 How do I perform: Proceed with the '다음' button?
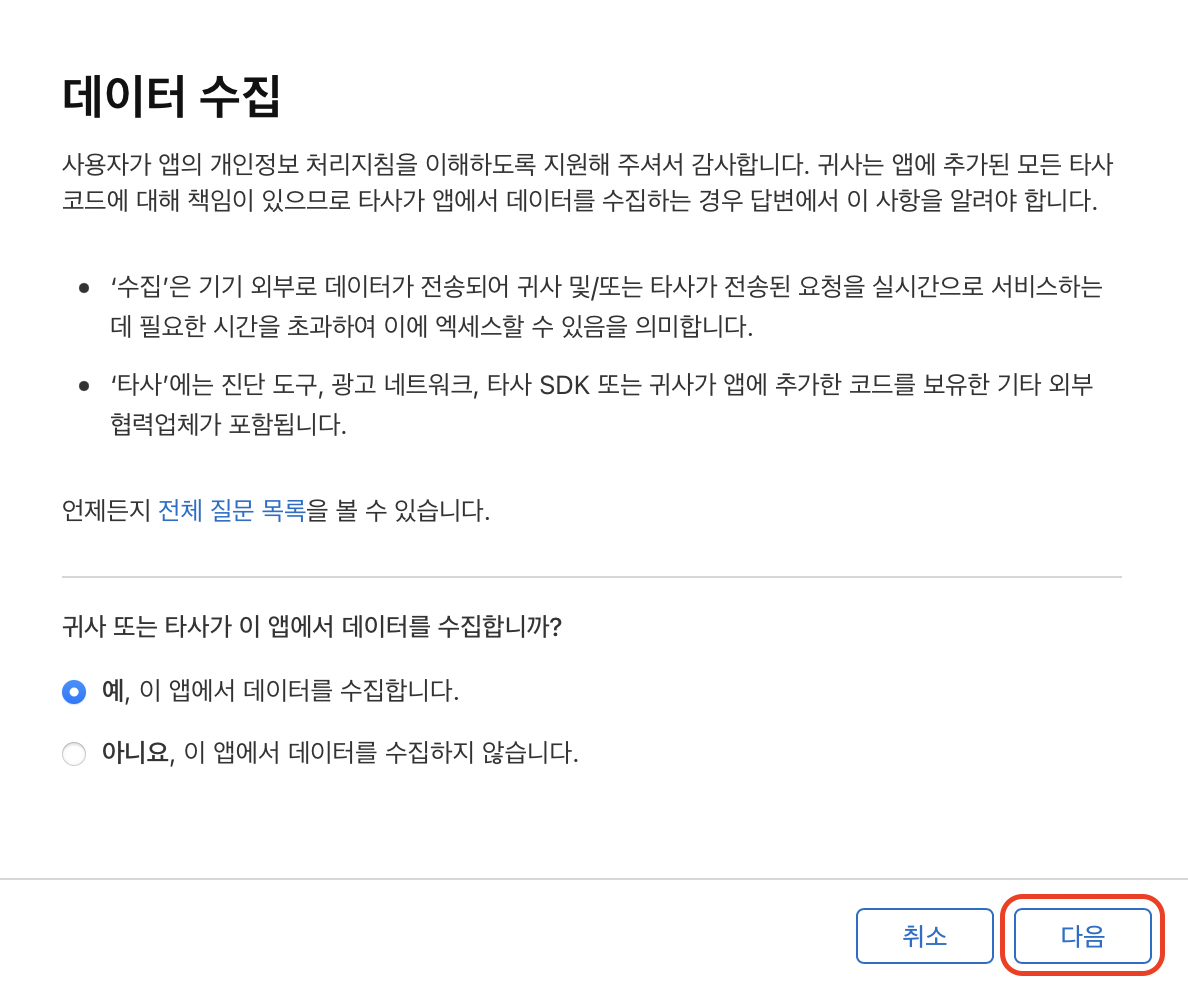pos(1083,936)
